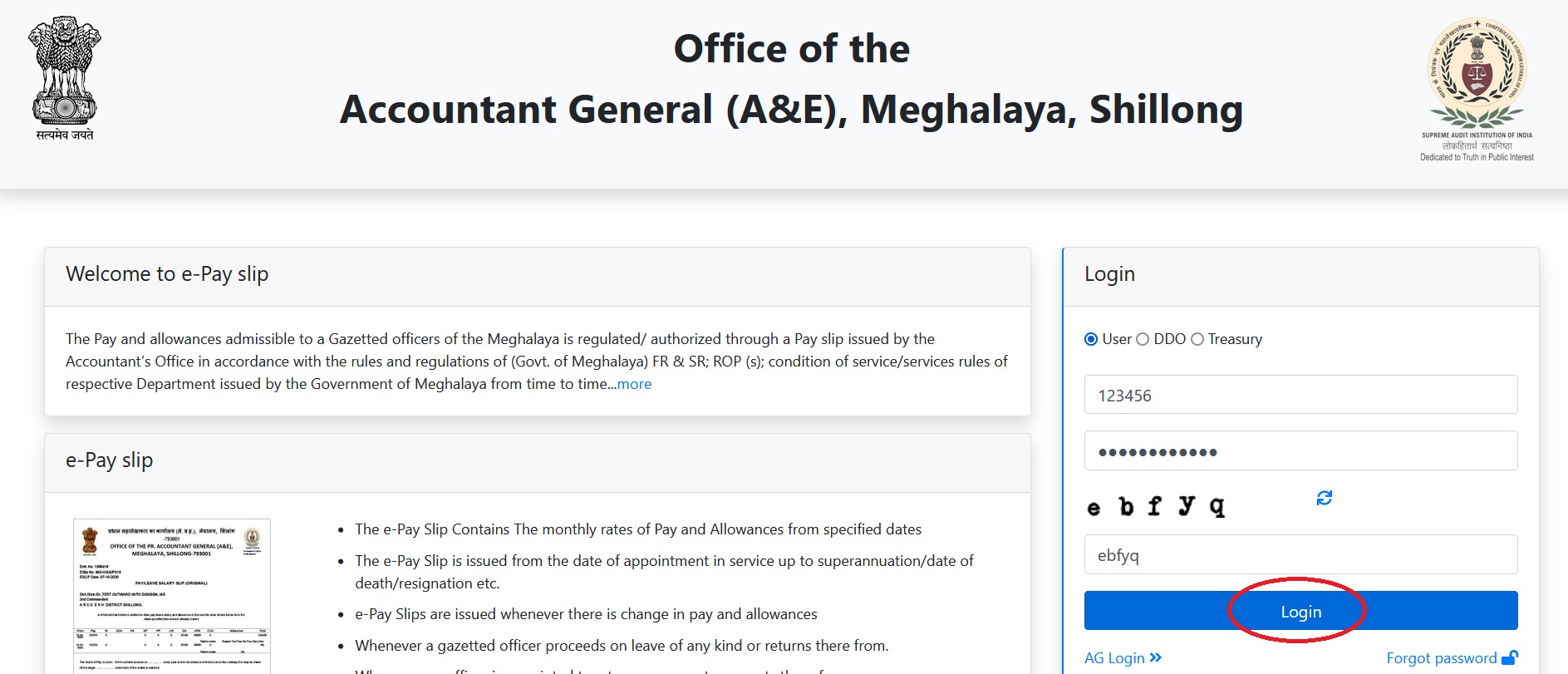Click the Supreme Audit Institution of India logo
Screen dimensions: 1568x674
tap(1477, 89)
